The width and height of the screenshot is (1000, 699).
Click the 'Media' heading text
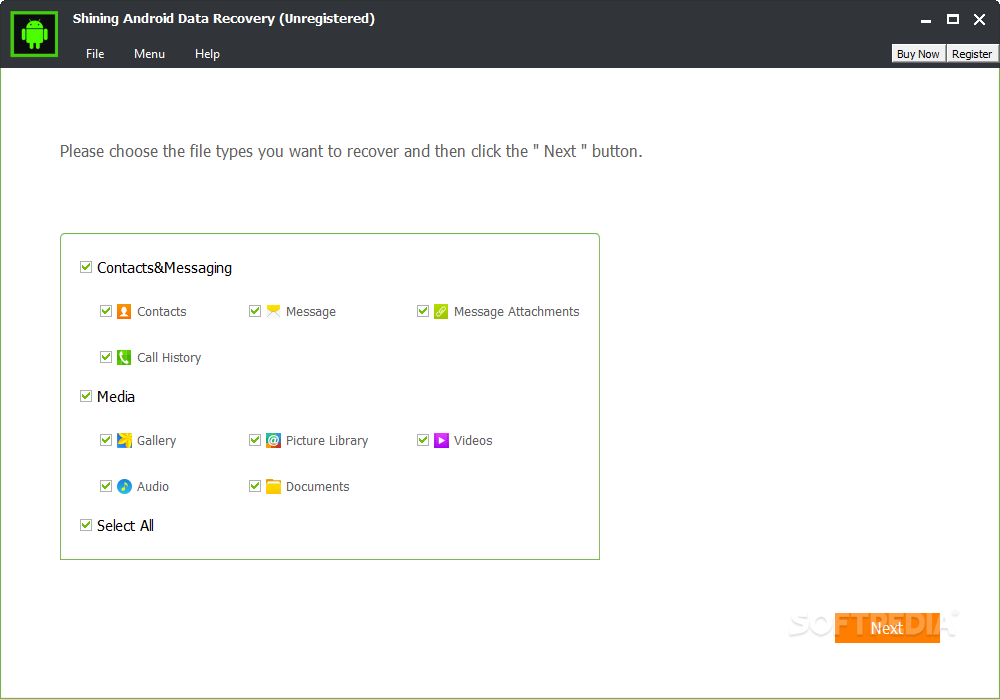(115, 397)
